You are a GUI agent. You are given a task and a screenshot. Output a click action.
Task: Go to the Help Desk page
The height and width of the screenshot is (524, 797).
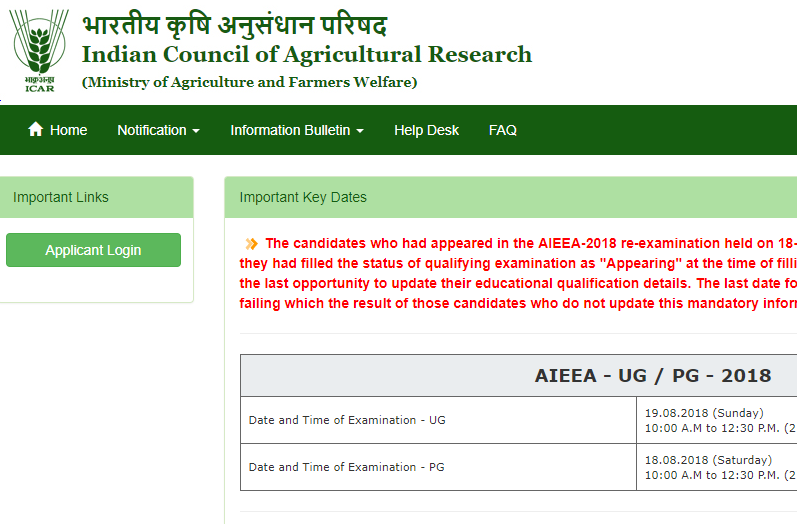(x=426, y=130)
